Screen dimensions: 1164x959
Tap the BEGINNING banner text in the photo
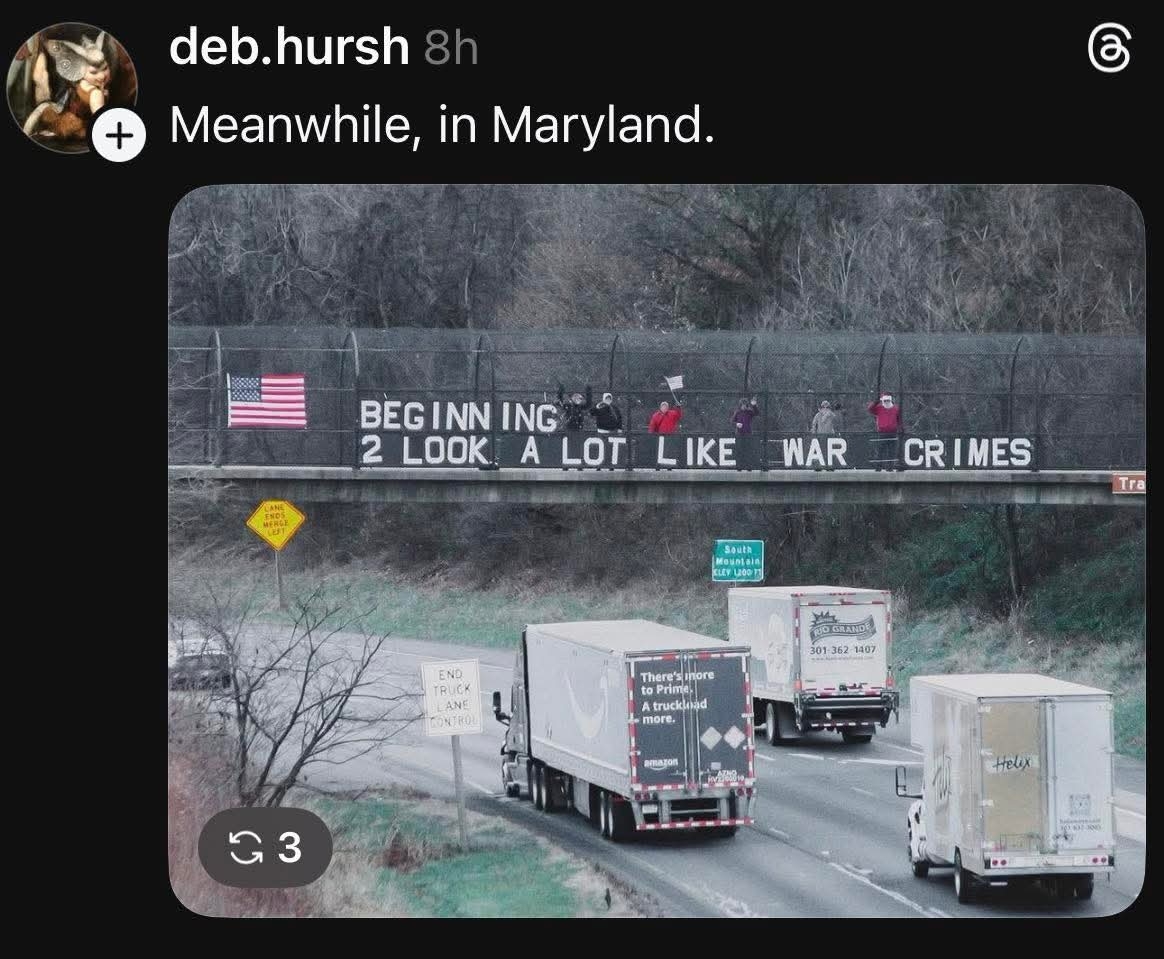coord(458,416)
